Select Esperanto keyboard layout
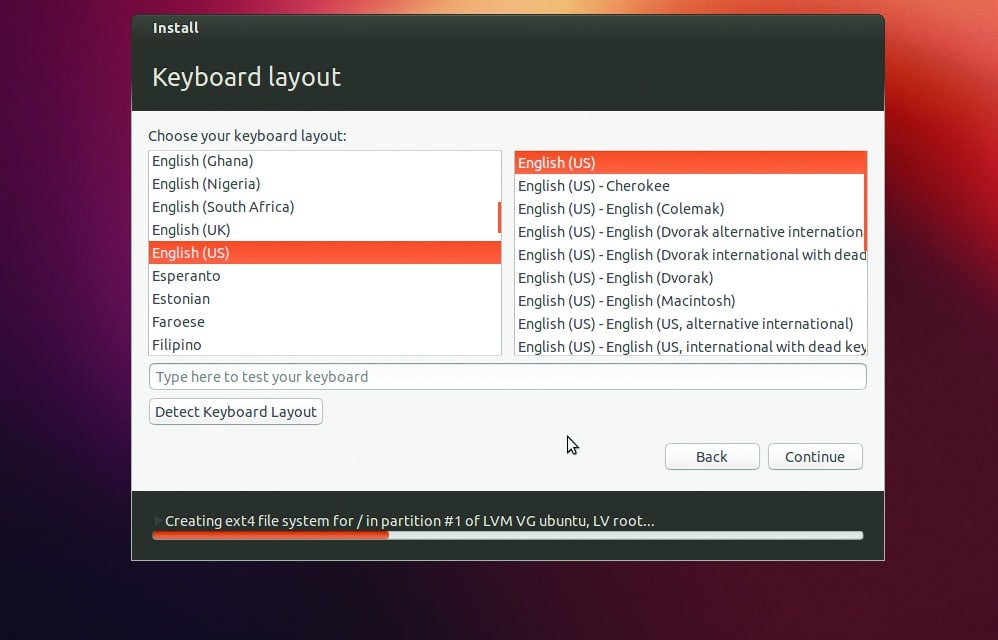The width and height of the screenshot is (998, 640). (186, 276)
